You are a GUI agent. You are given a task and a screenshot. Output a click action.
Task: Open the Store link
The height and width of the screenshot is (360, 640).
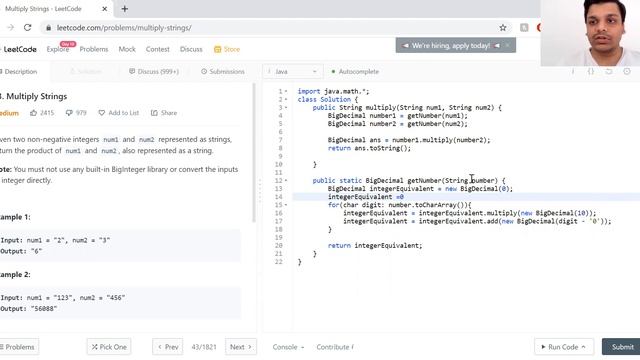pos(227,49)
